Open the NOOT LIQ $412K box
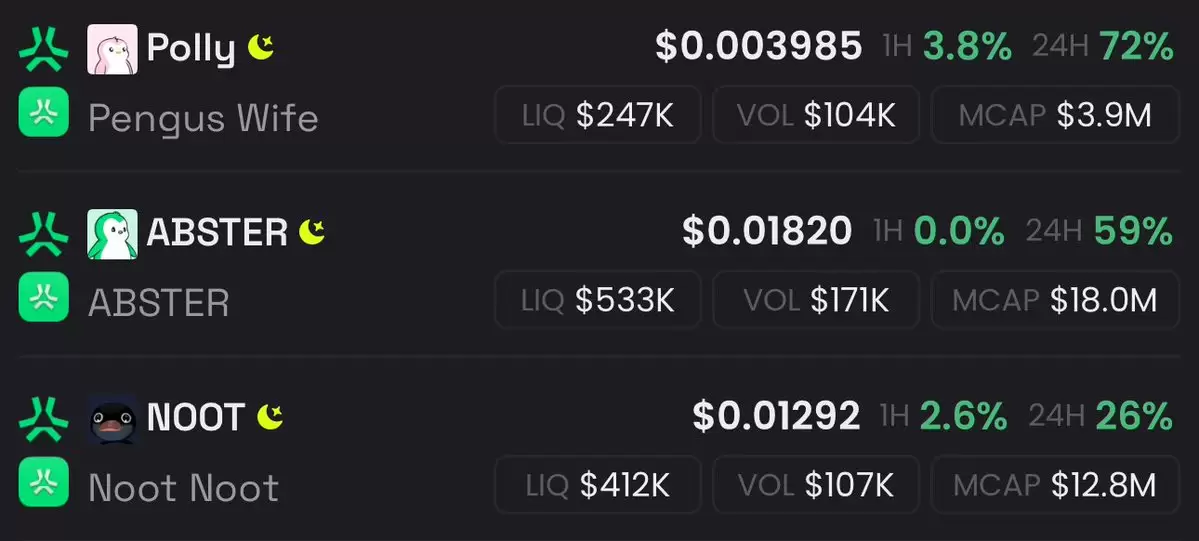 [x=598, y=484]
